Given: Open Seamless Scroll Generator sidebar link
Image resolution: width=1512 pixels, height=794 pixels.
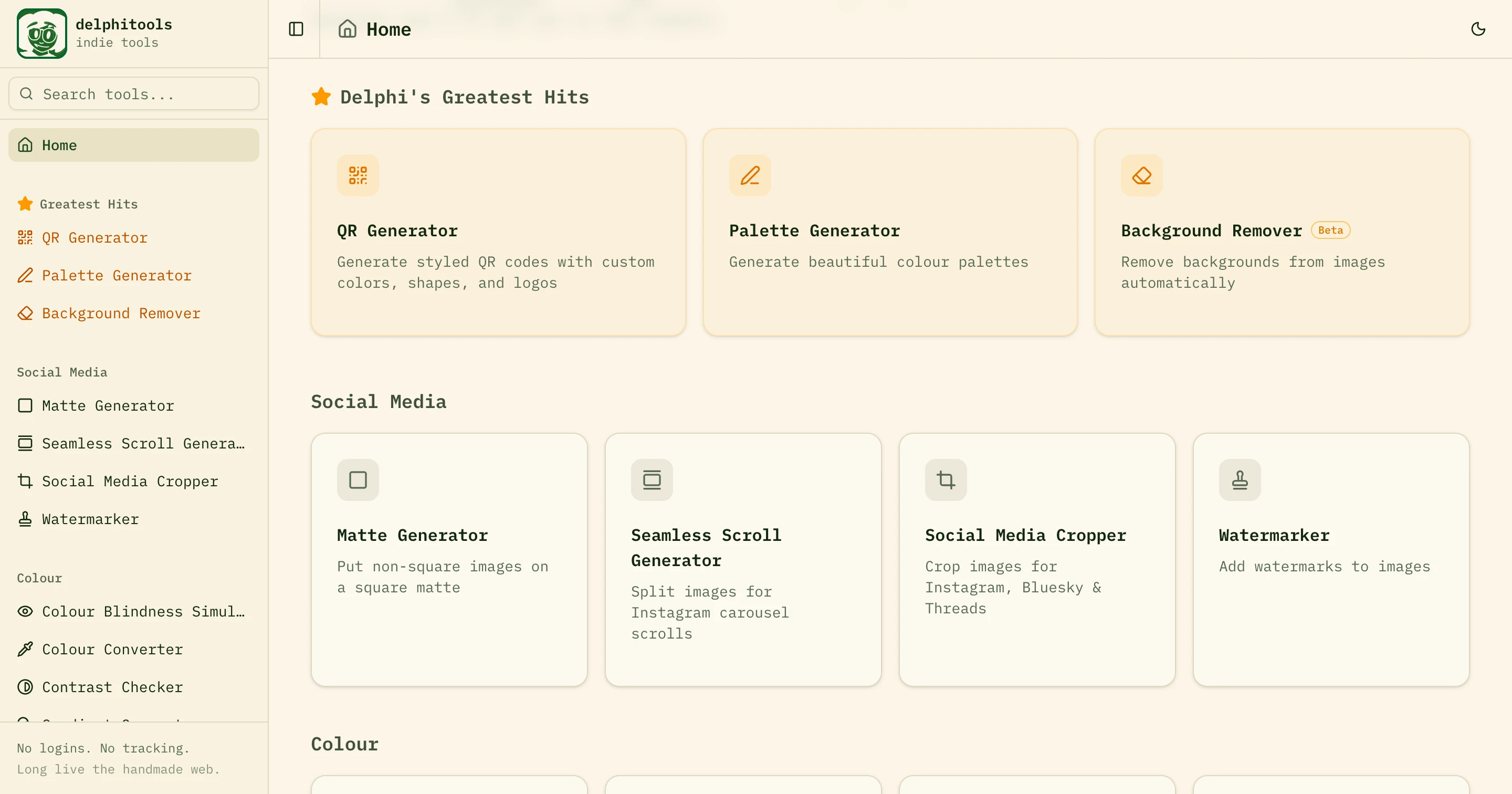Looking at the screenshot, I should (x=134, y=443).
